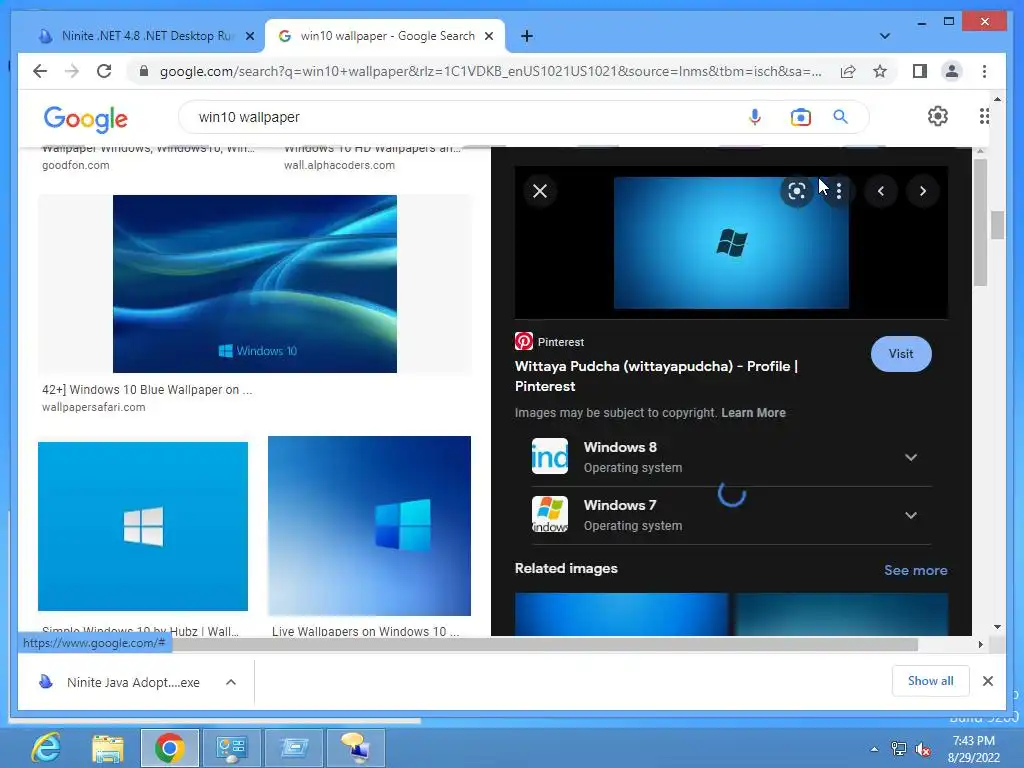Close the Ninite .NET tab
Screen dimensions: 1024x768
249,36
